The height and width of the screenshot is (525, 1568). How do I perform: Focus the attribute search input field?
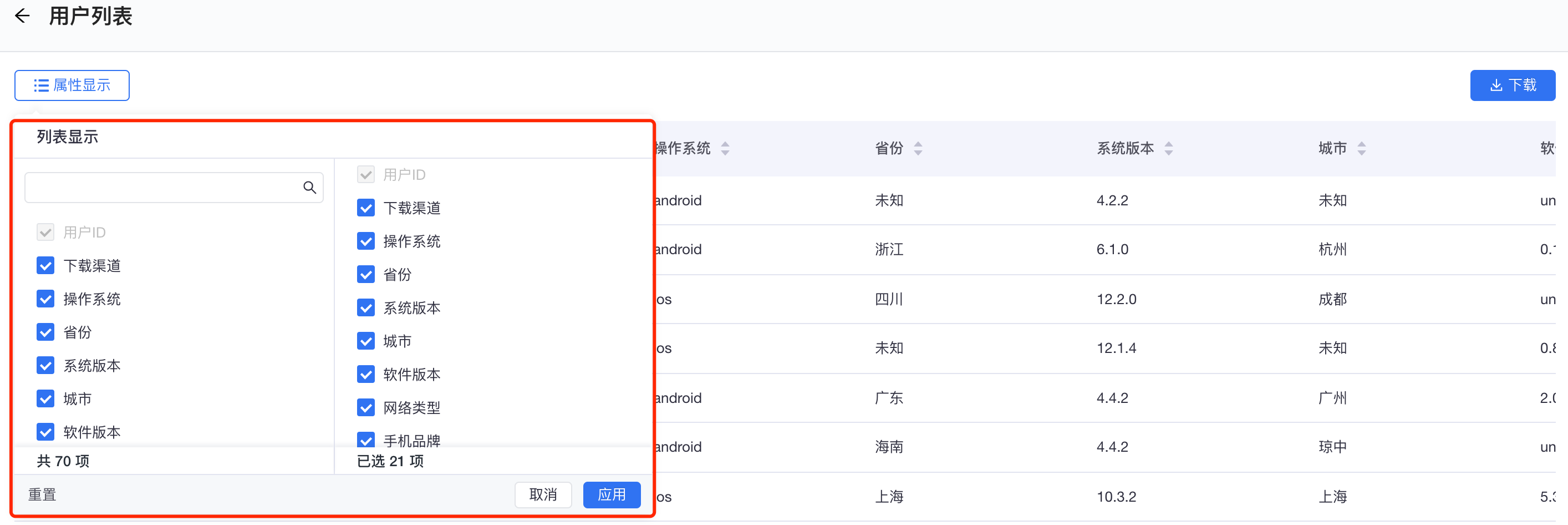click(x=174, y=188)
